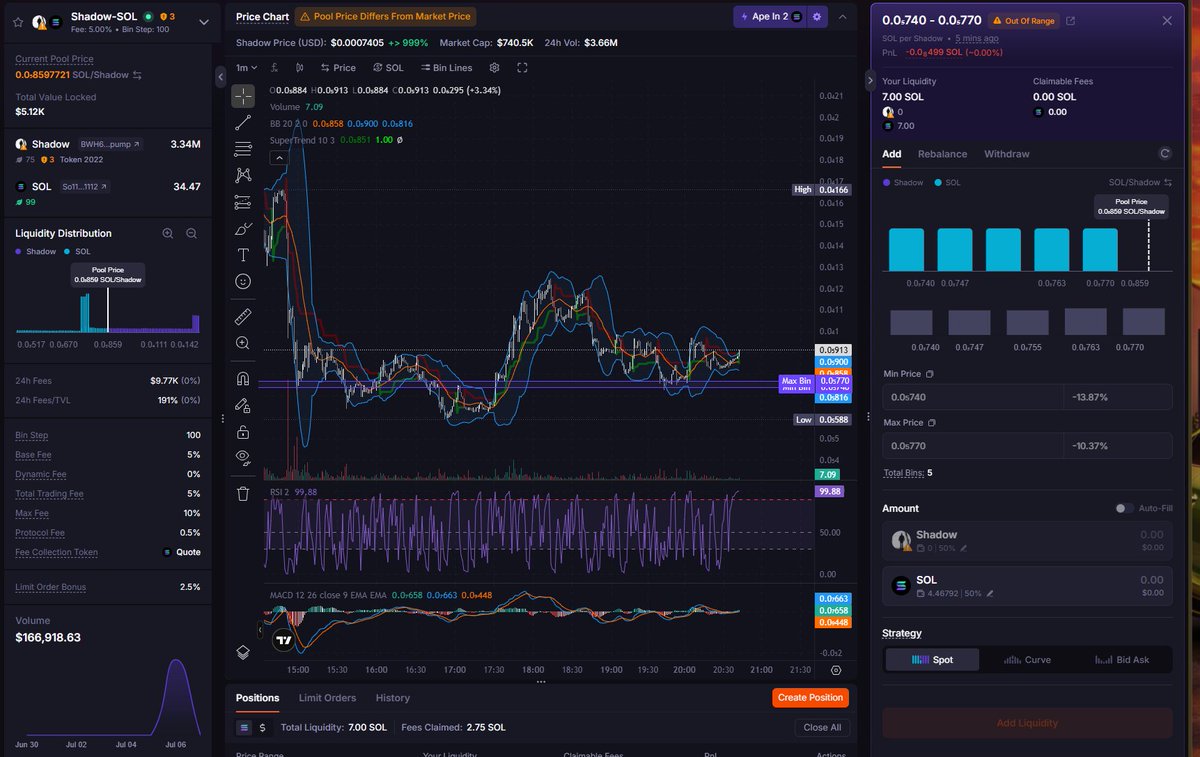
Task: Toggle lock all drawings
Action: 243,432
